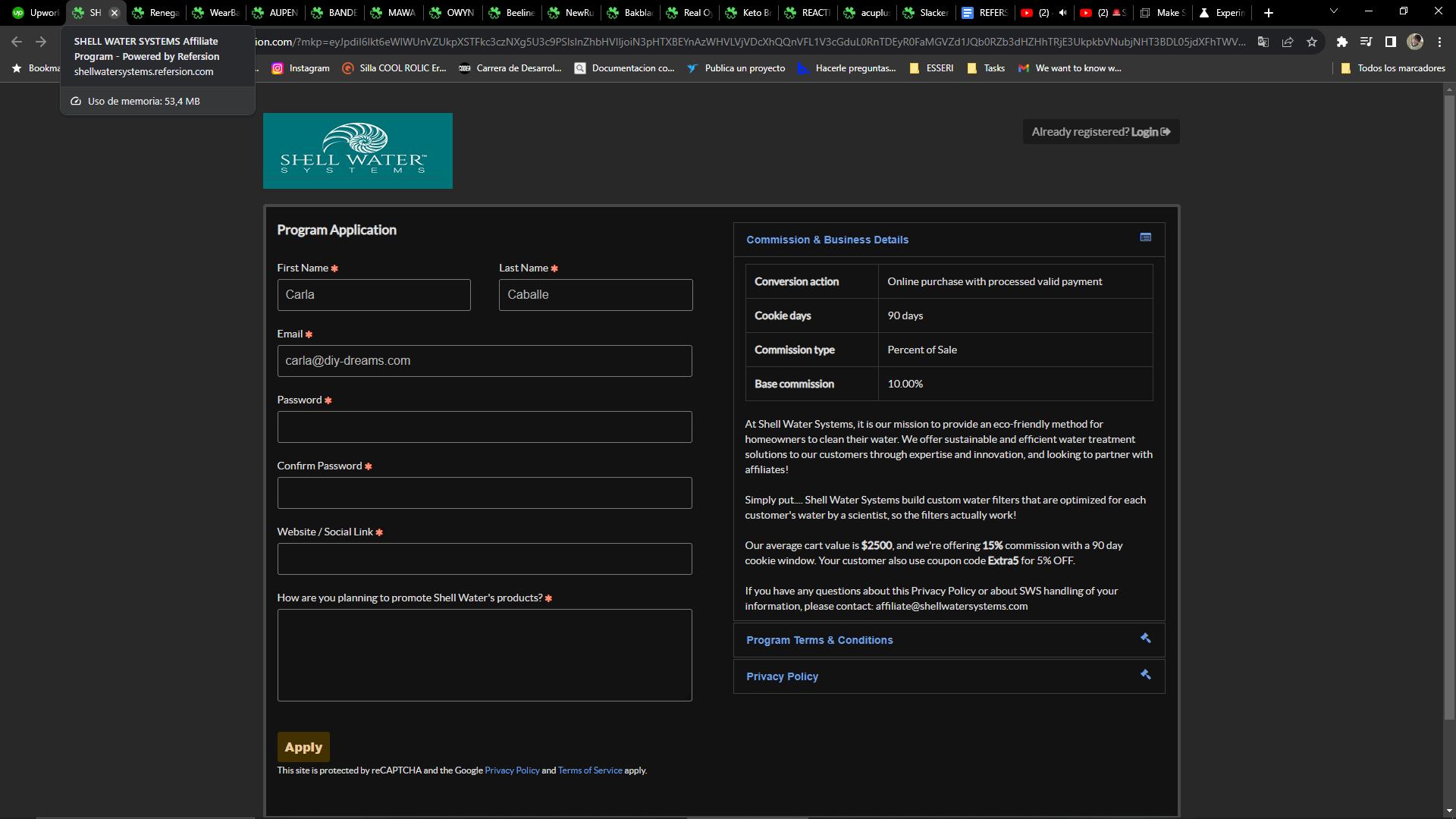This screenshot has width=1456, height=819.
Task: Click the gavel icon beside Program Terms
Action: point(1146,638)
